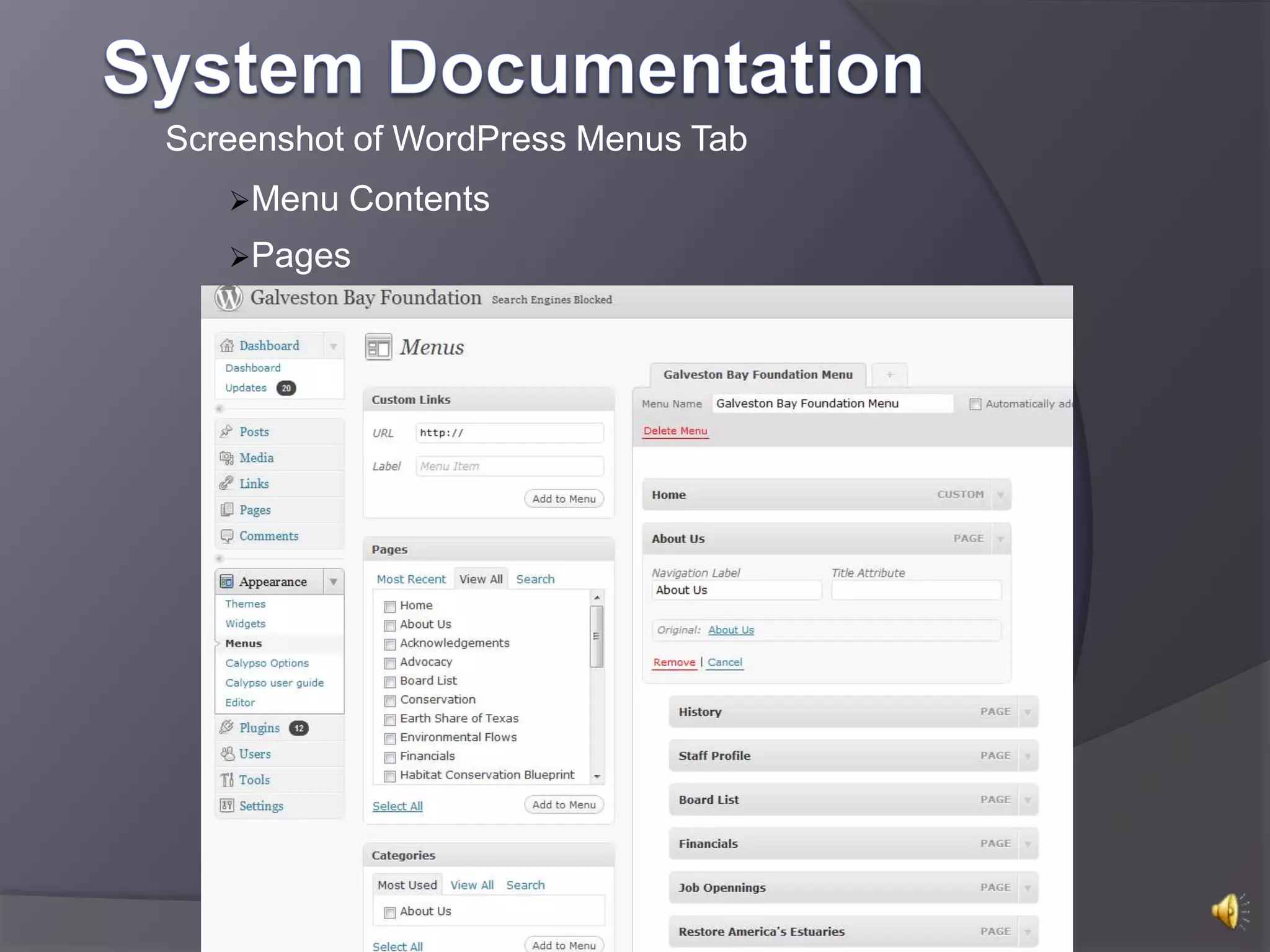Screen dimensions: 1270x952
Task: Click the Delete Menu link
Action: point(675,431)
